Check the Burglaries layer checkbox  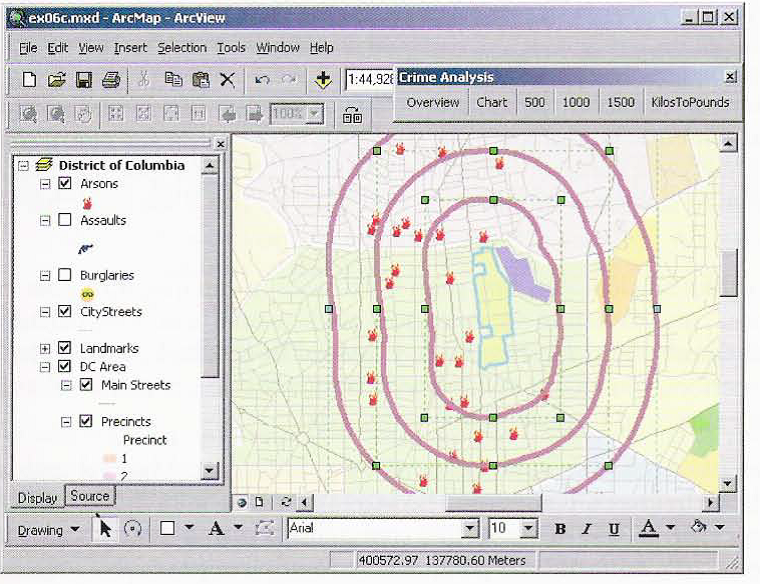tap(64, 275)
